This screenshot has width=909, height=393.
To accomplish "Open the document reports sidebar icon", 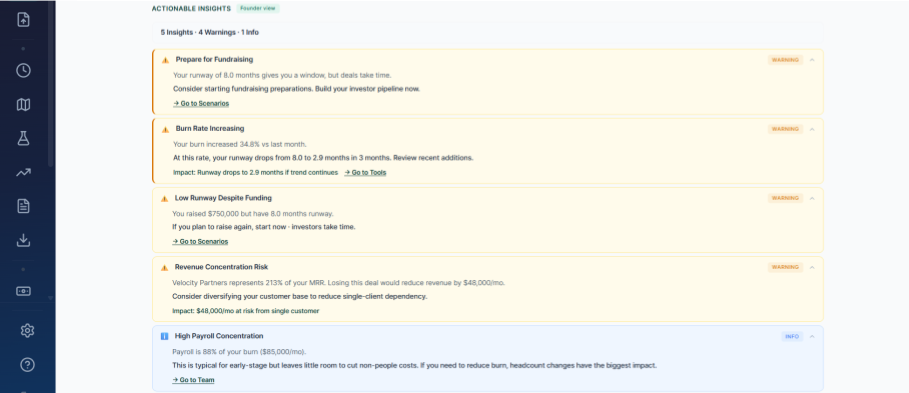I will tap(23, 206).
